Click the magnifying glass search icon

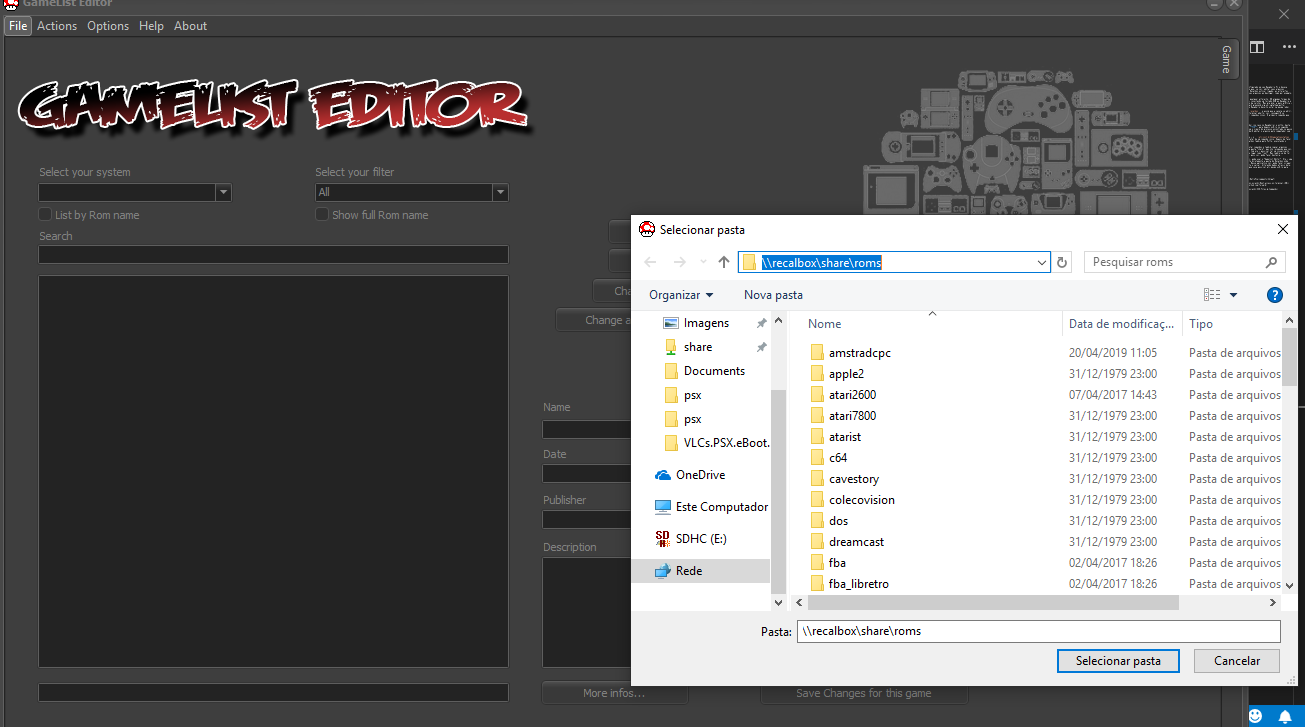pyautogui.click(x=1272, y=262)
